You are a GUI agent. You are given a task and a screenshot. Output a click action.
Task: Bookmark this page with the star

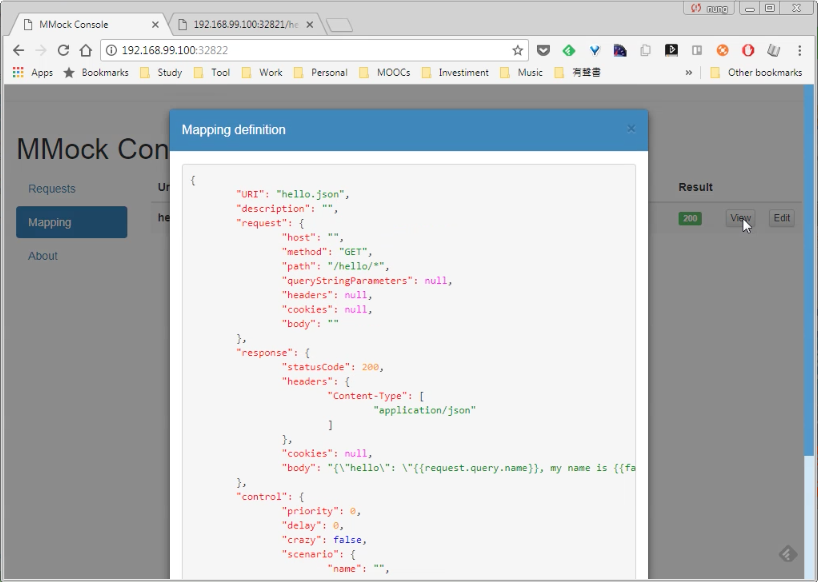518,50
